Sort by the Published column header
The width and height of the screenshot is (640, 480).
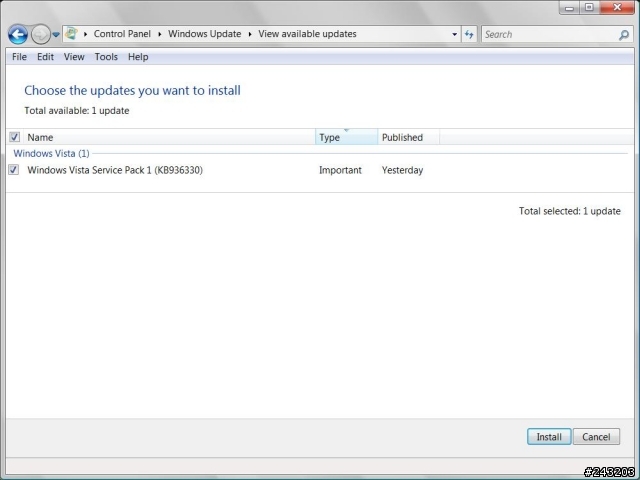(409, 137)
